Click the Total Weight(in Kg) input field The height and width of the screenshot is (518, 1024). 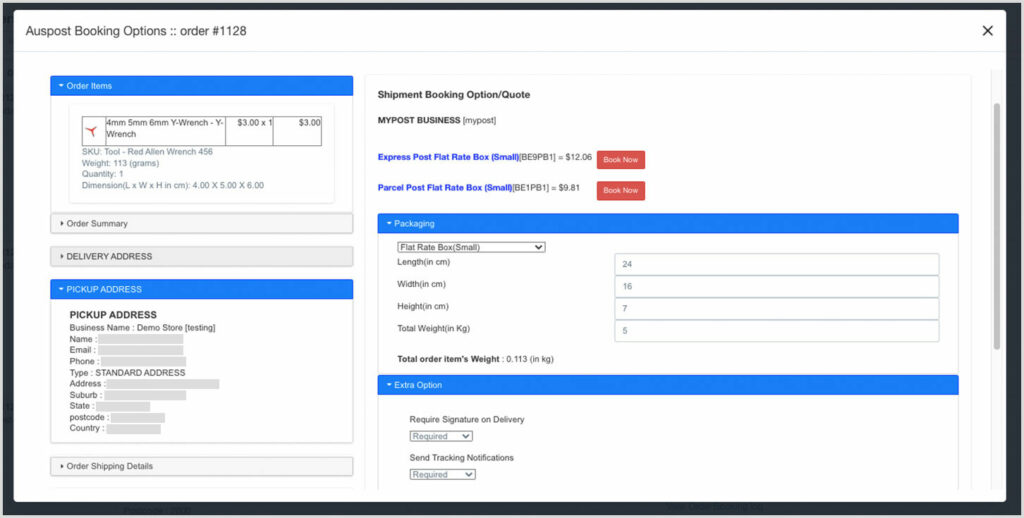pyautogui.click(x=776, y=331)
